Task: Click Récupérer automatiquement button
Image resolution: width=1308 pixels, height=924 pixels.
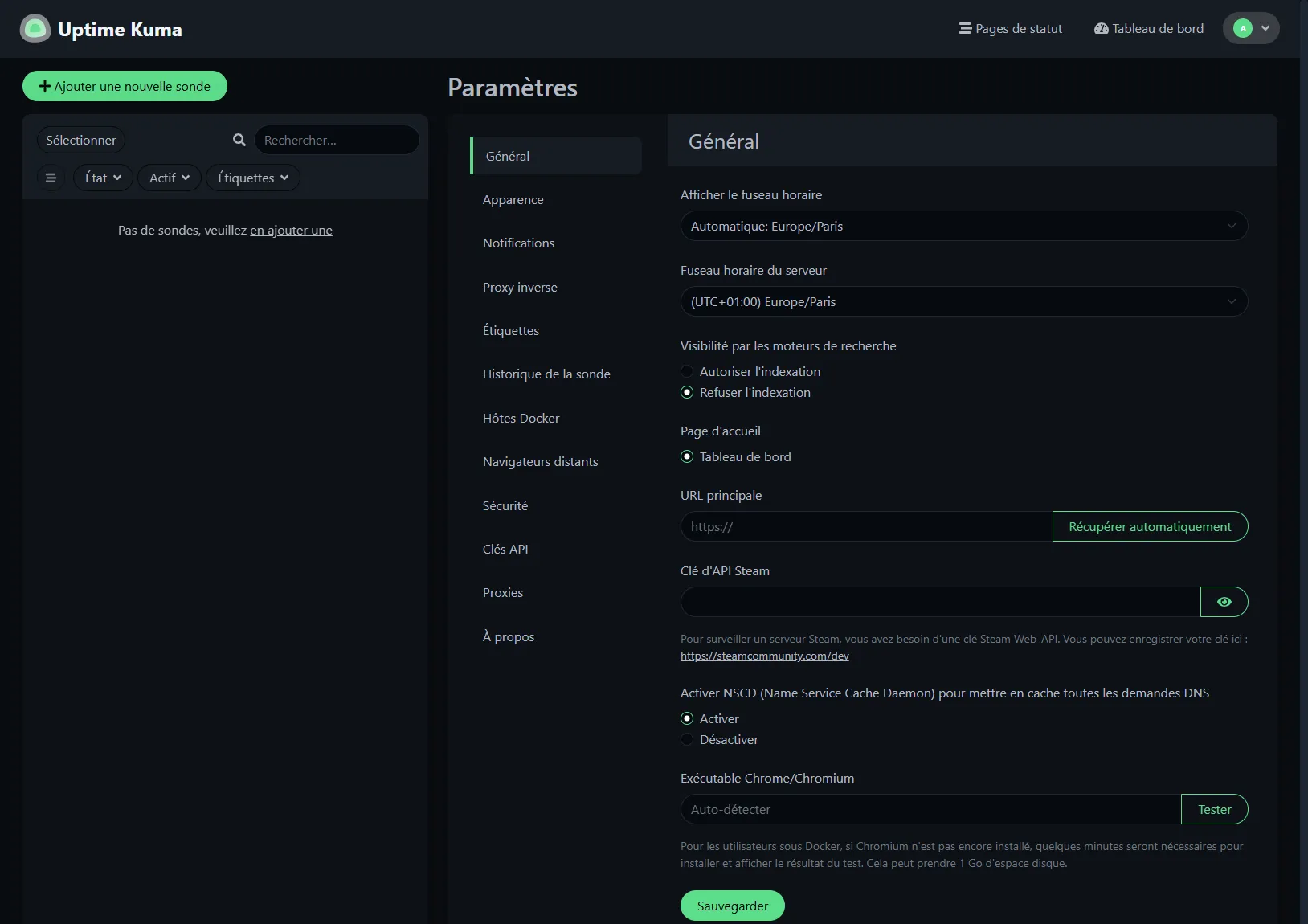Action: (x=1149, y=526)
